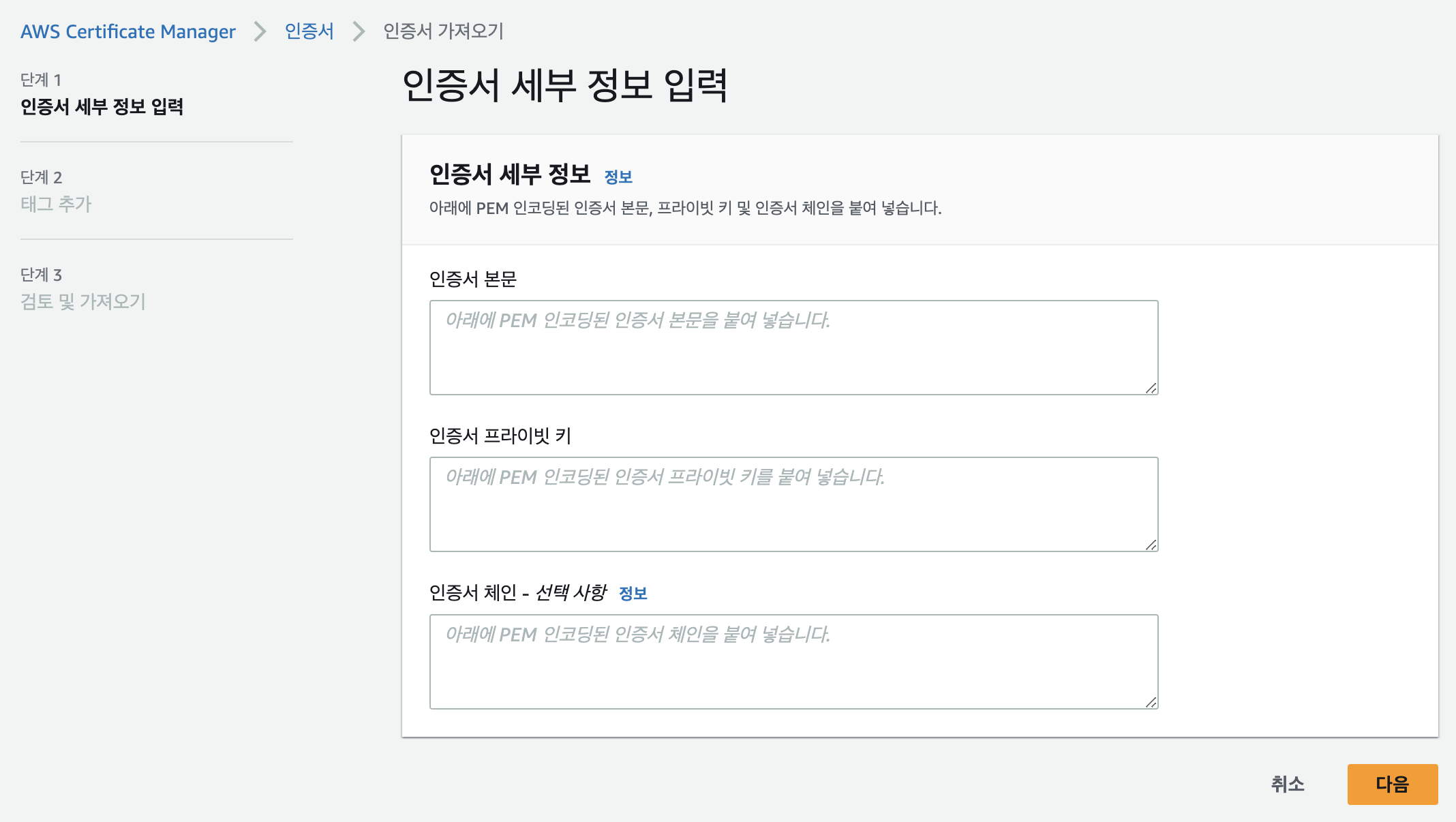Open the 인증서 breadcrumb link
The width and height of the screenshot is (1456, 822).
(309, 31)
